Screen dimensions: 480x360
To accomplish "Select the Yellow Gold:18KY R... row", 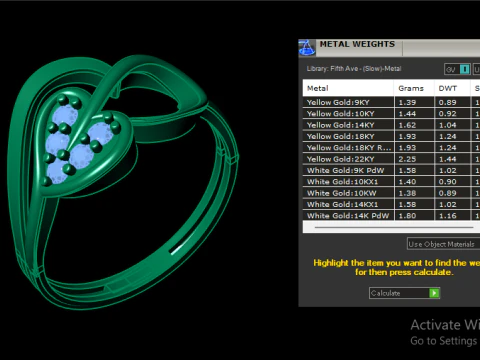I will click(391, 148).
